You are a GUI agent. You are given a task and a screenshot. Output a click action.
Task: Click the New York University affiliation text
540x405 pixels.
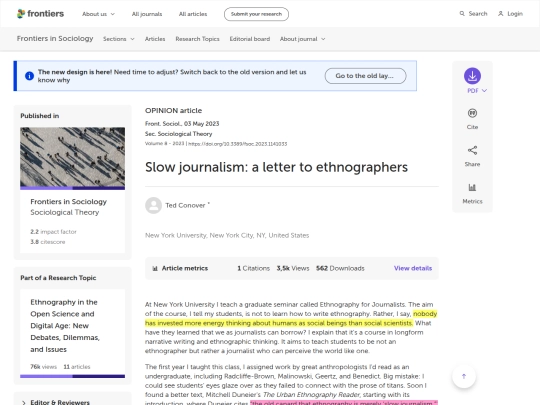point(227,236)
